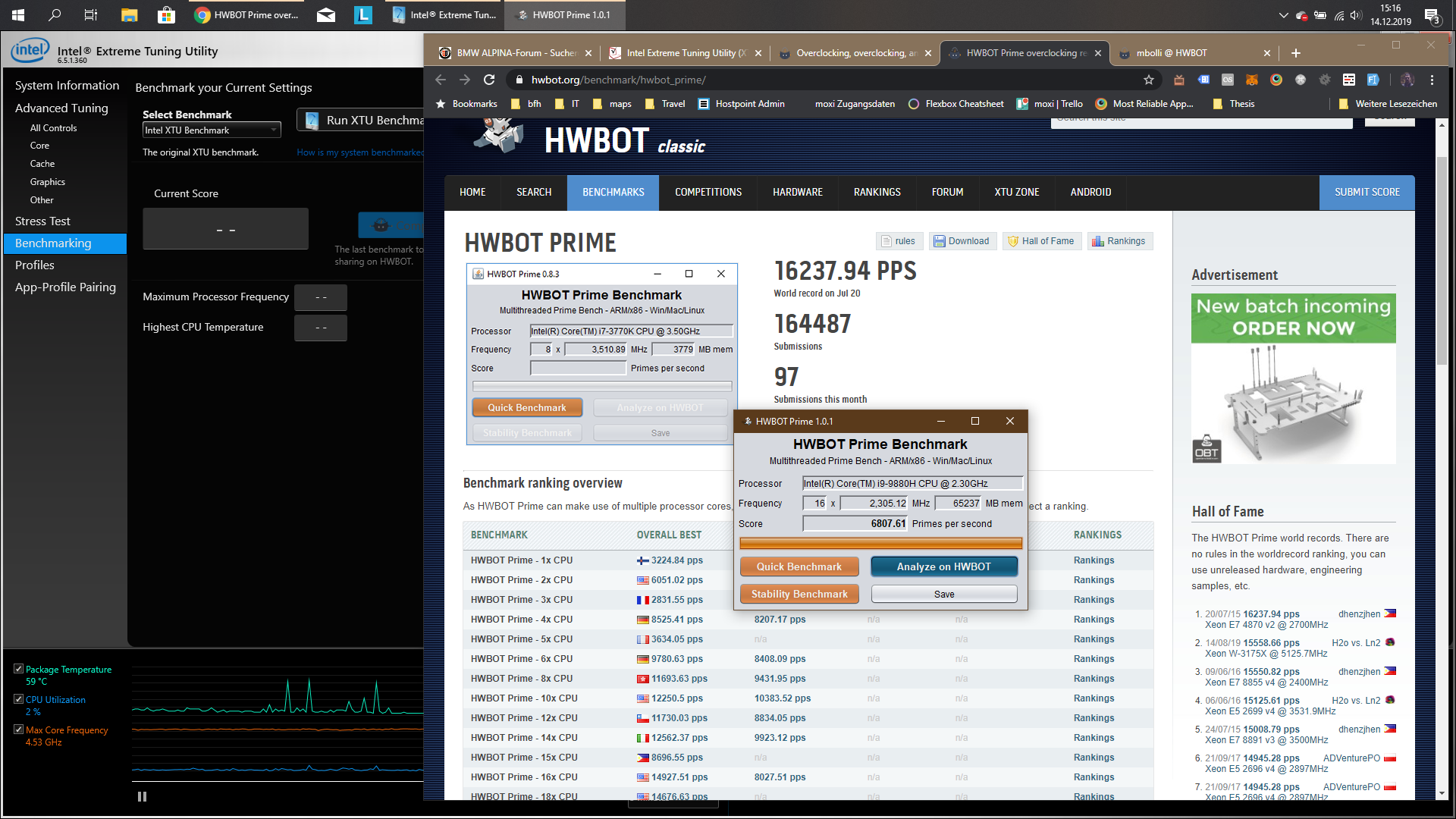Download HWBOT Prime from page
Viewport: 1456px width, 819px height.
[962, 241]
